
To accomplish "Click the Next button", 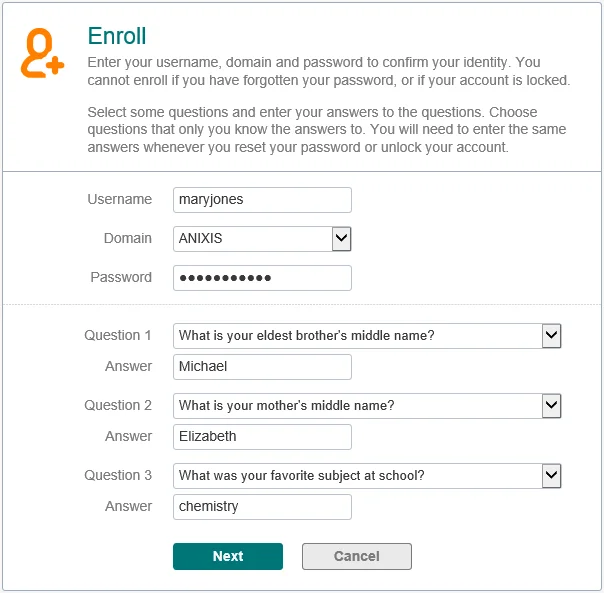I will click(228, 556).
